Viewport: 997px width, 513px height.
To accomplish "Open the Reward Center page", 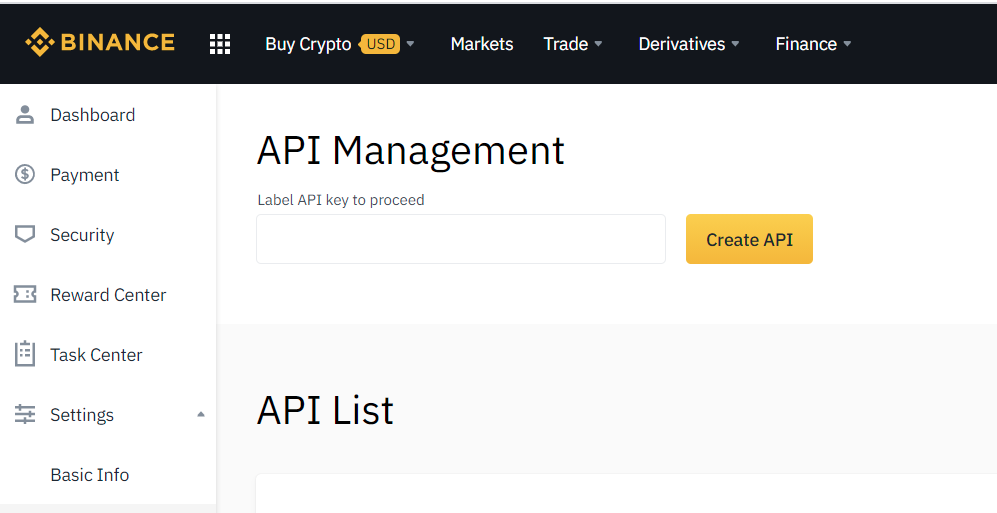I will (x=108, y=295).
